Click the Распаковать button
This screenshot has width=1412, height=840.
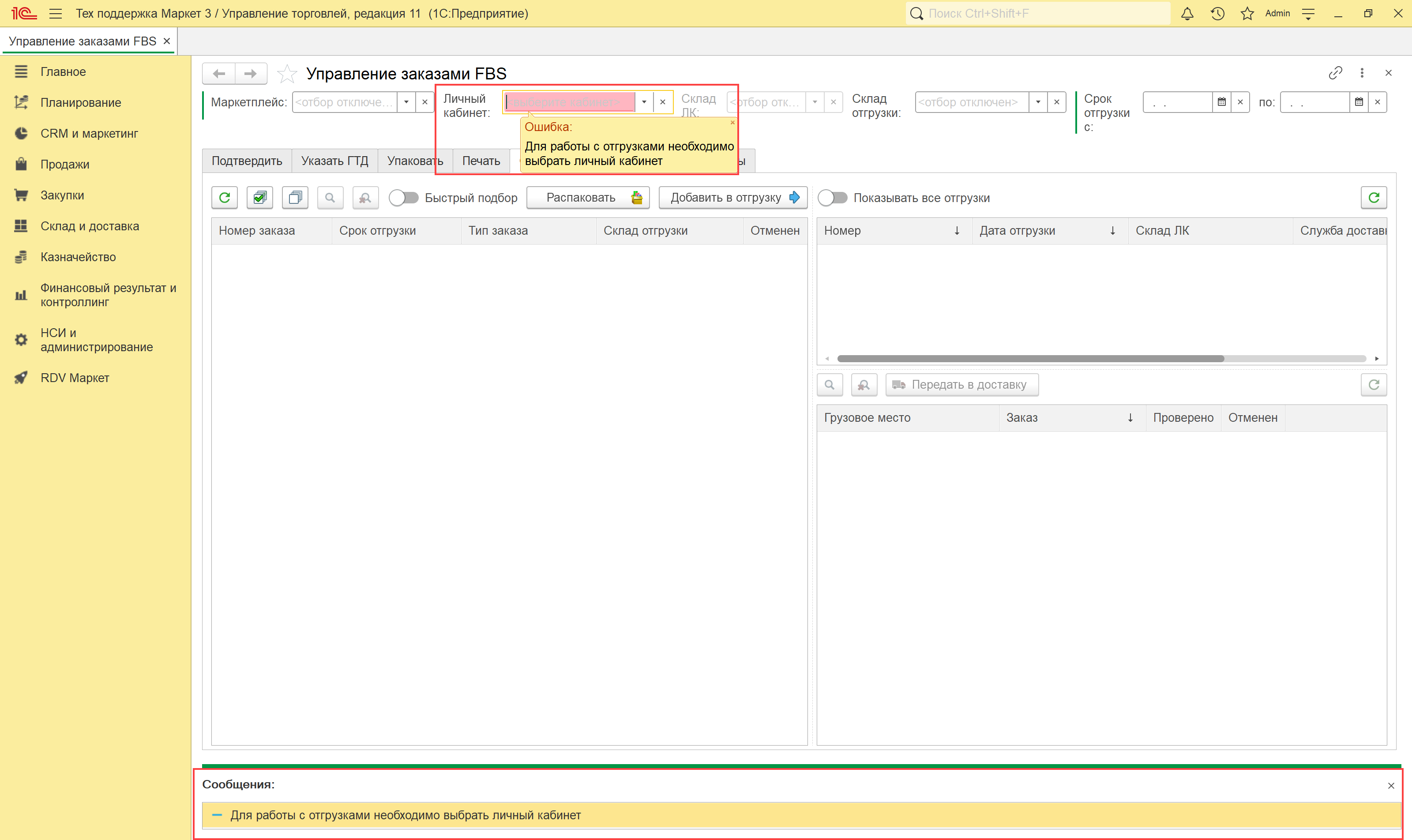[588, 198]
